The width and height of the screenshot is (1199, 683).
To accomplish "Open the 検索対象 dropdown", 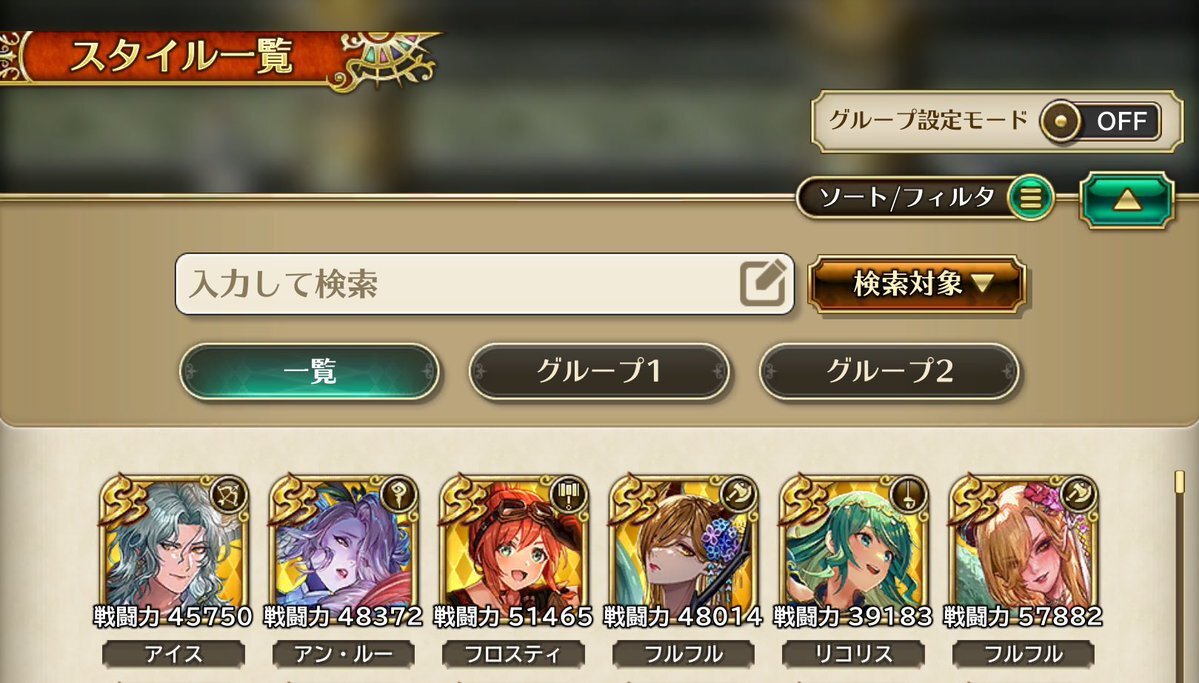I will [917, 284].
